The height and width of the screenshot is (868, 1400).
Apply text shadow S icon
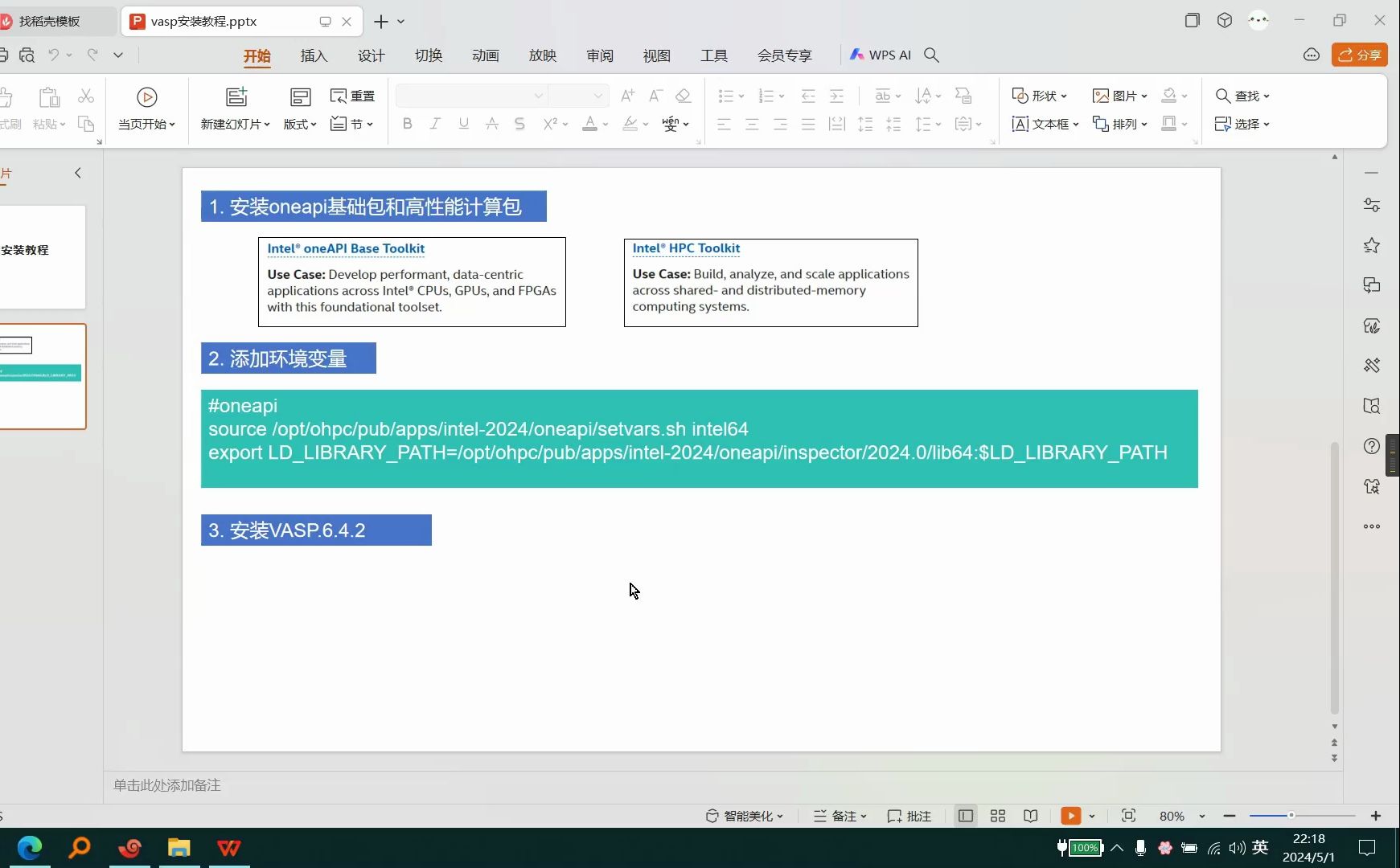coord(519,124)
